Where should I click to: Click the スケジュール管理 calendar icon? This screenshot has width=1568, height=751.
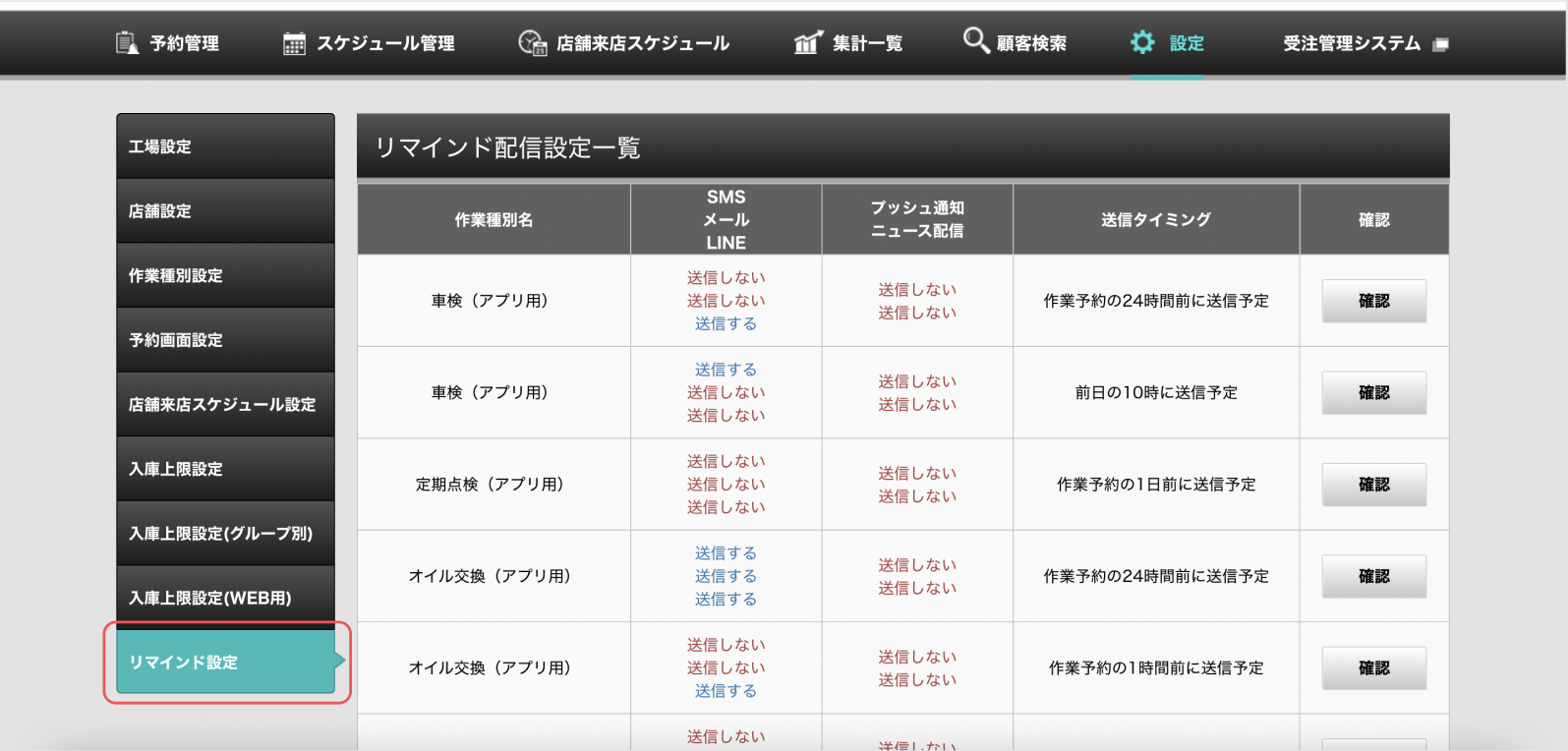tap(294, 43)
